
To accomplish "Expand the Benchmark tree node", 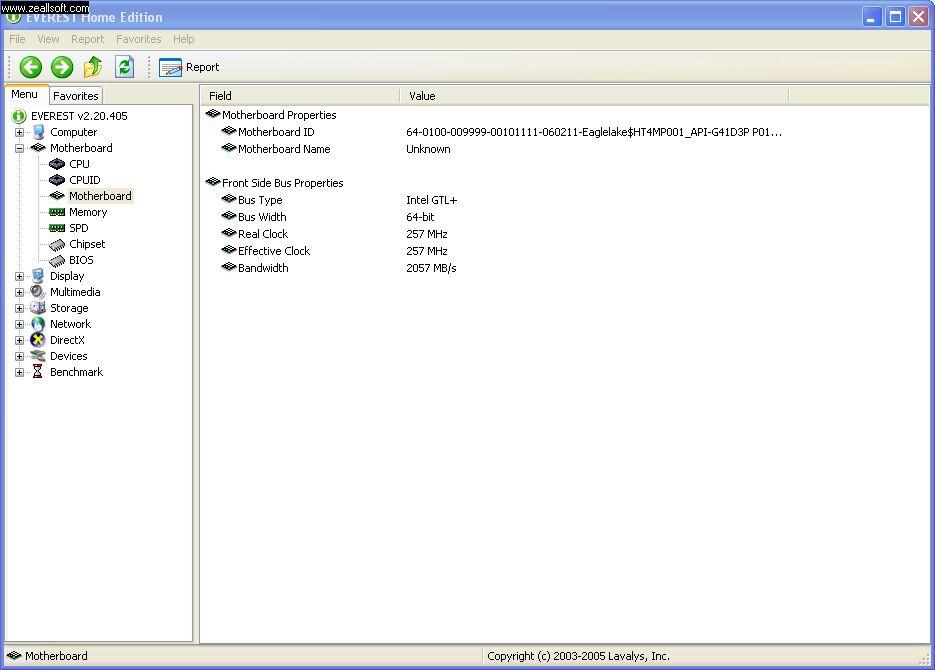I will coord(20,373).
